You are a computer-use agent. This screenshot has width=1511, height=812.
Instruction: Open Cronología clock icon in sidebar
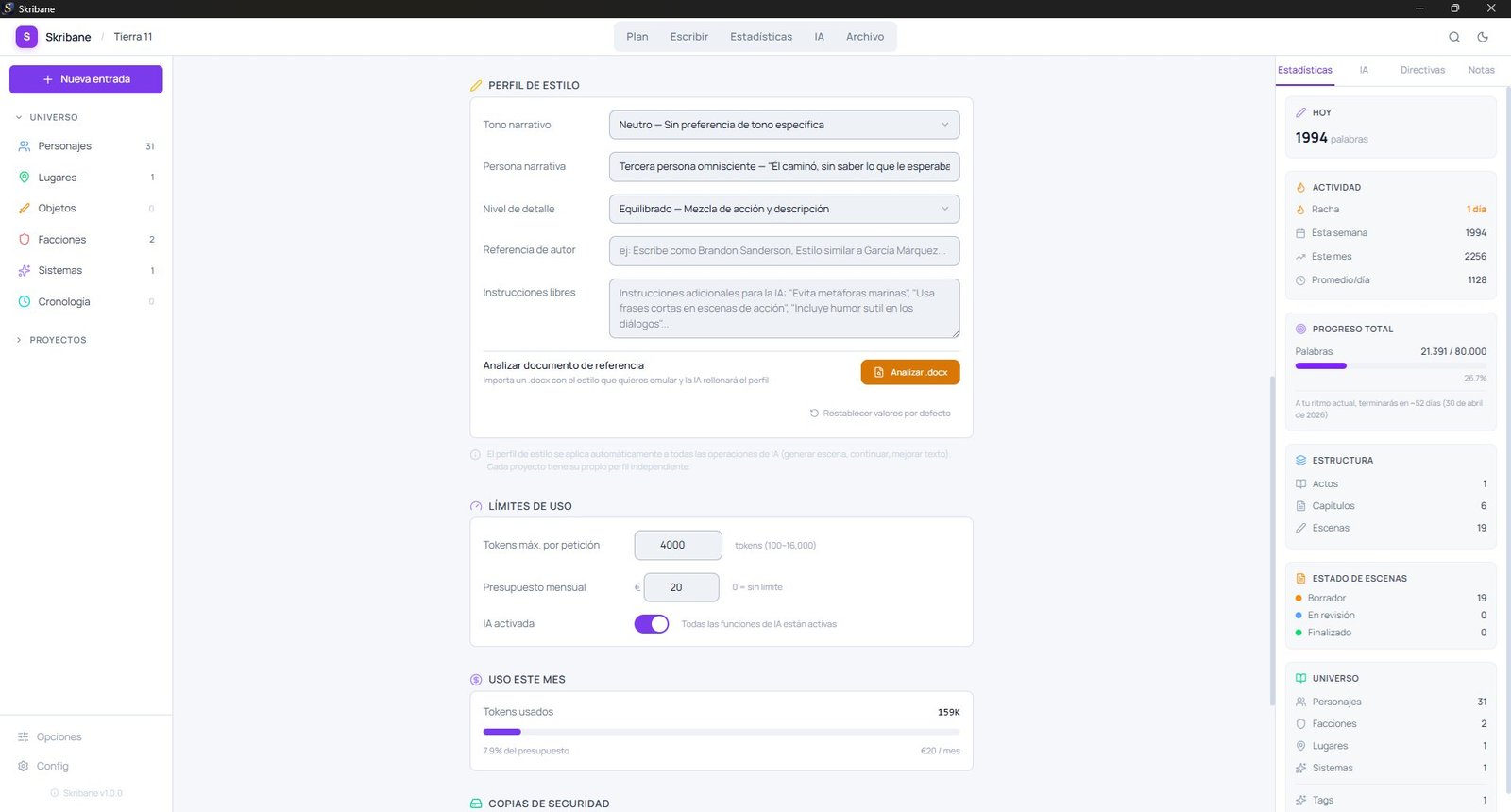[x=25, y=302]
